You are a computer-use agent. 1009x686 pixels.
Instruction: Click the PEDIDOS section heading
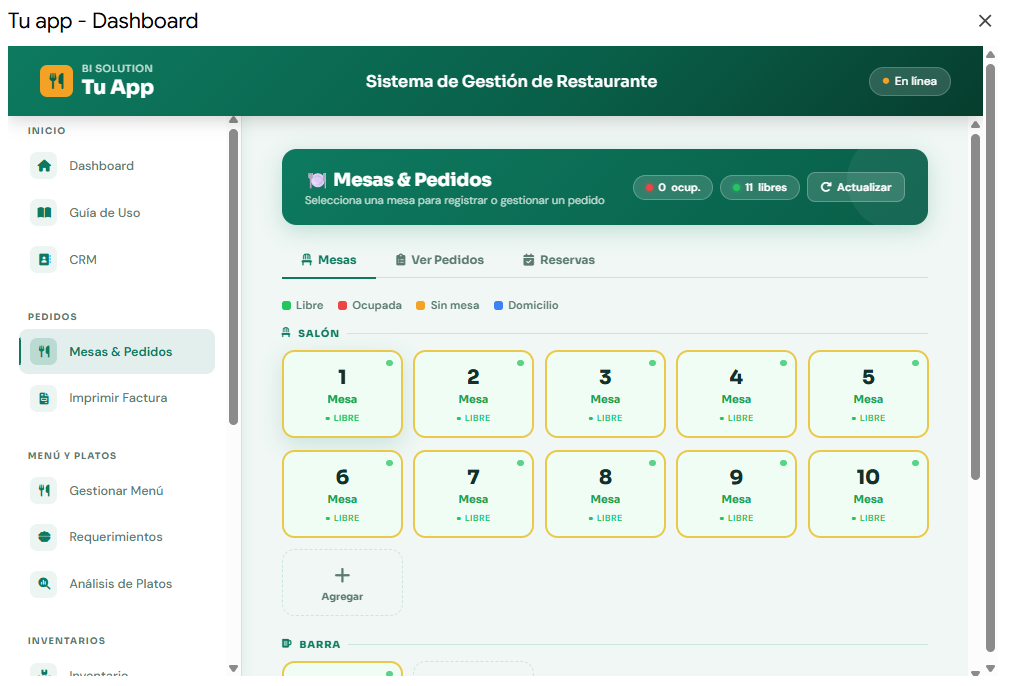pos(52,317)
